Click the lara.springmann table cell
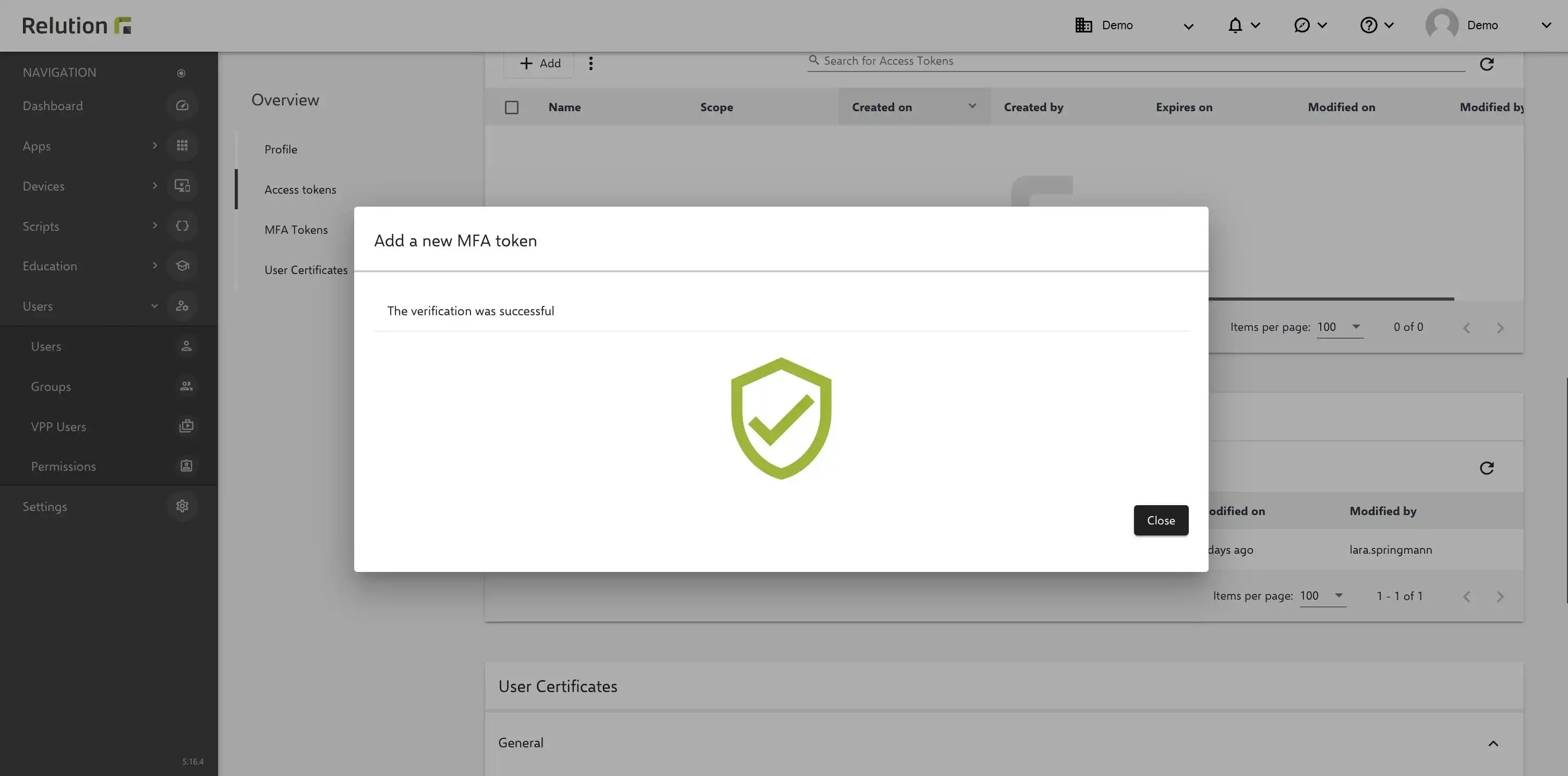The height and width of the screenshot is (776, 1568). click(1390, 550)
